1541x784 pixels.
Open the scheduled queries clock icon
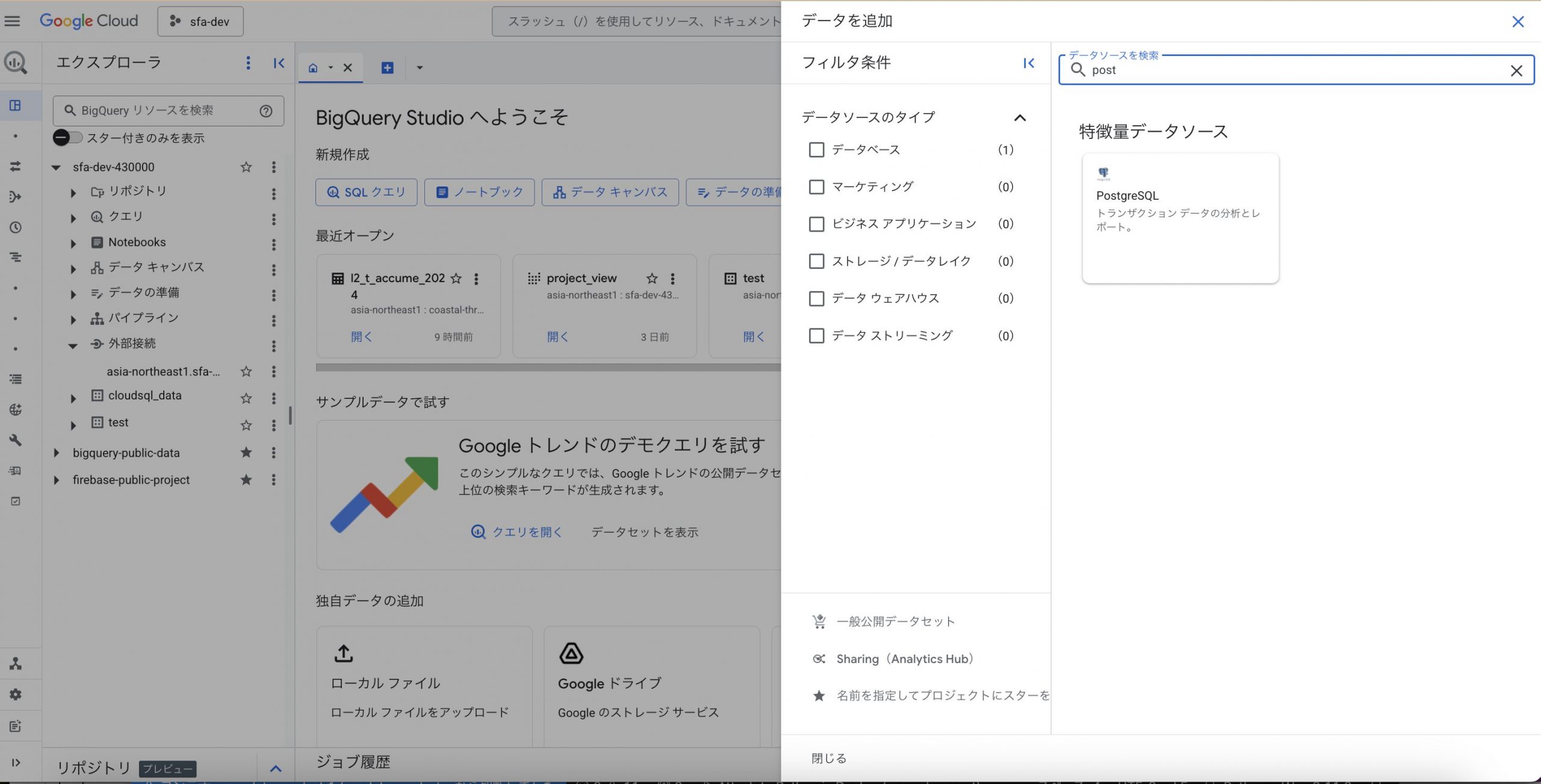coord(15,227)
